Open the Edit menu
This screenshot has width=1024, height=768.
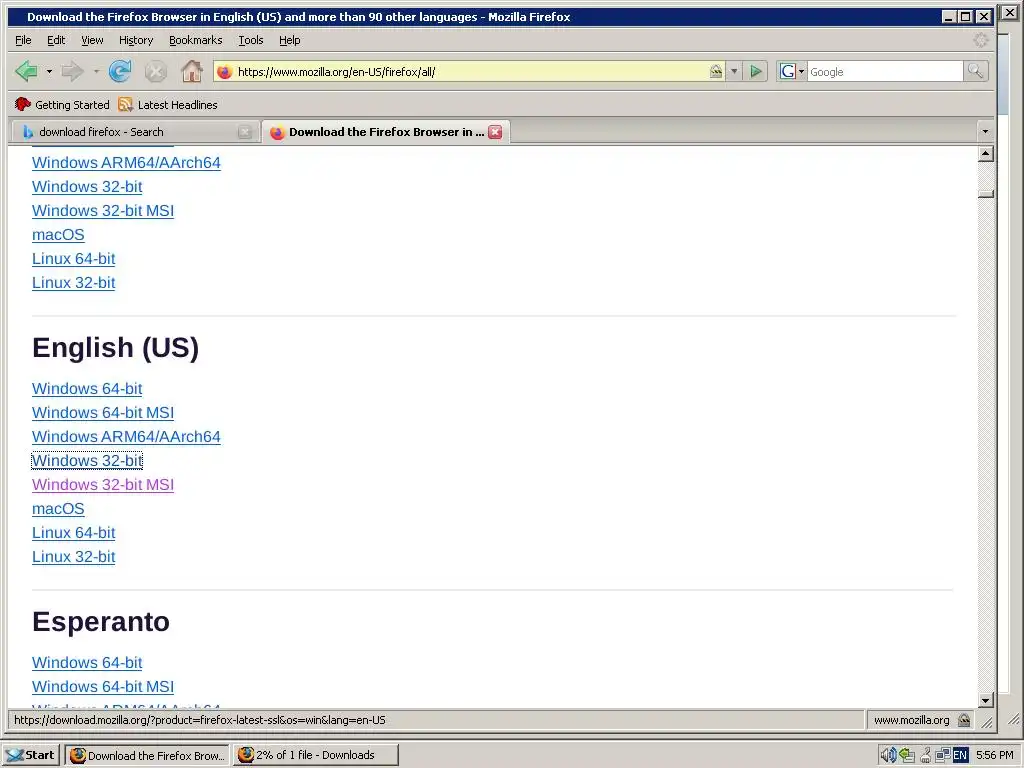(x=56, y=40)
